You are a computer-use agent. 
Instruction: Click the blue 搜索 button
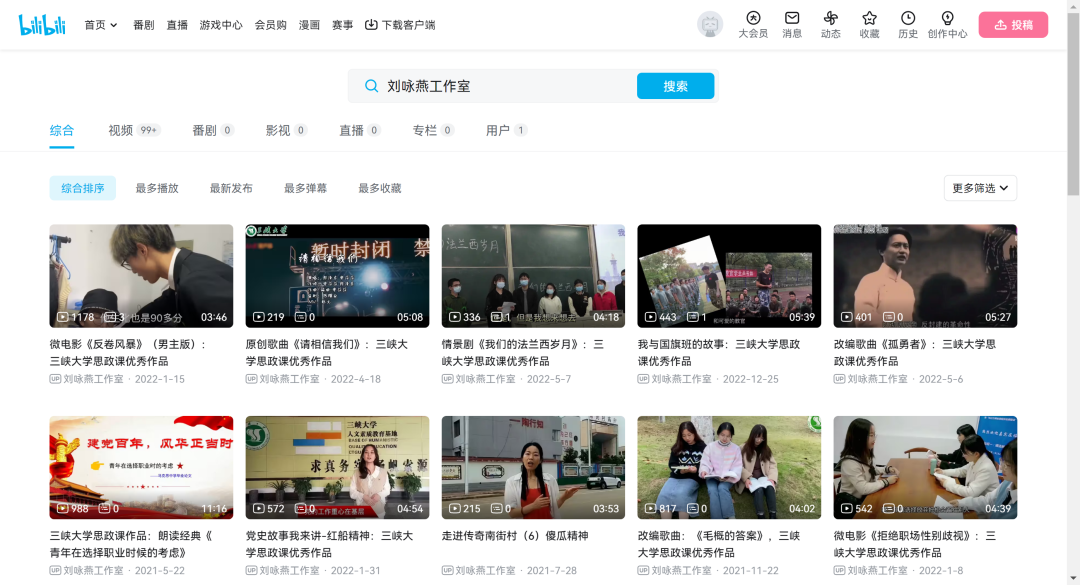(x=675, y=86)
